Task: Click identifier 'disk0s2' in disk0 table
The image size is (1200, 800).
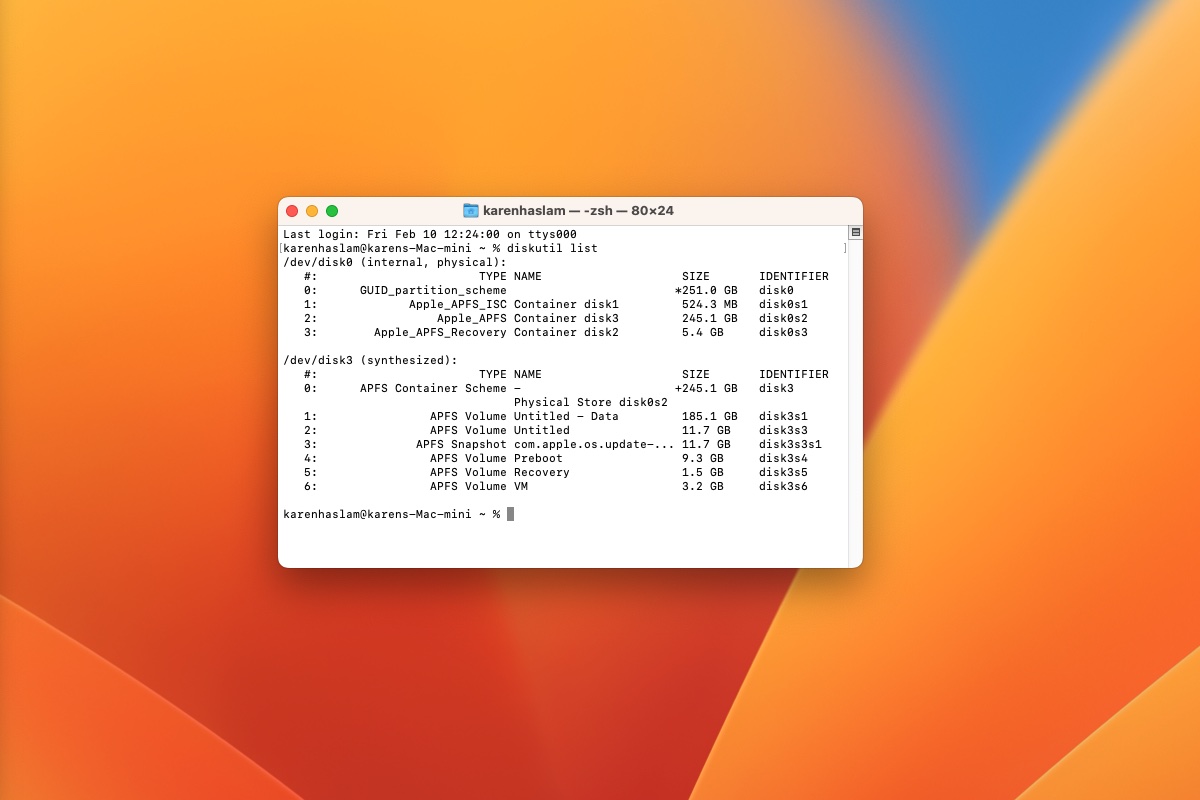Action: [783, 318]
